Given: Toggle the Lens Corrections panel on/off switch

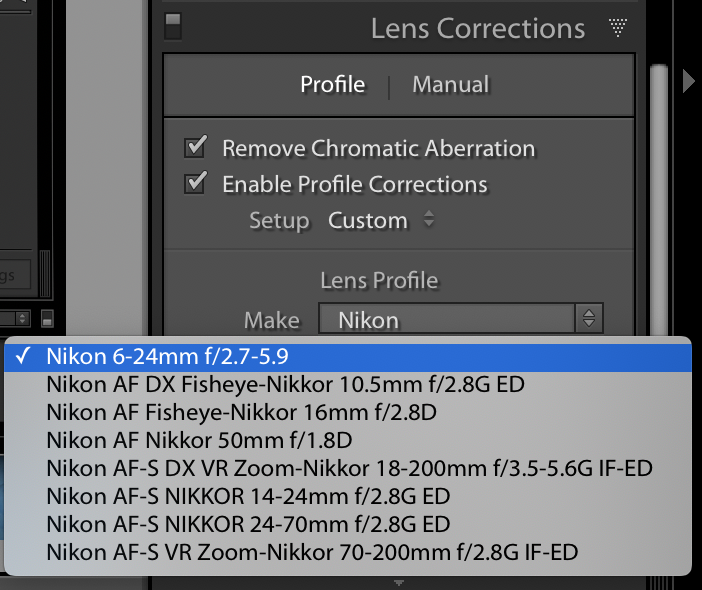Looking at the screenshot, I should (x=173, y=26).
